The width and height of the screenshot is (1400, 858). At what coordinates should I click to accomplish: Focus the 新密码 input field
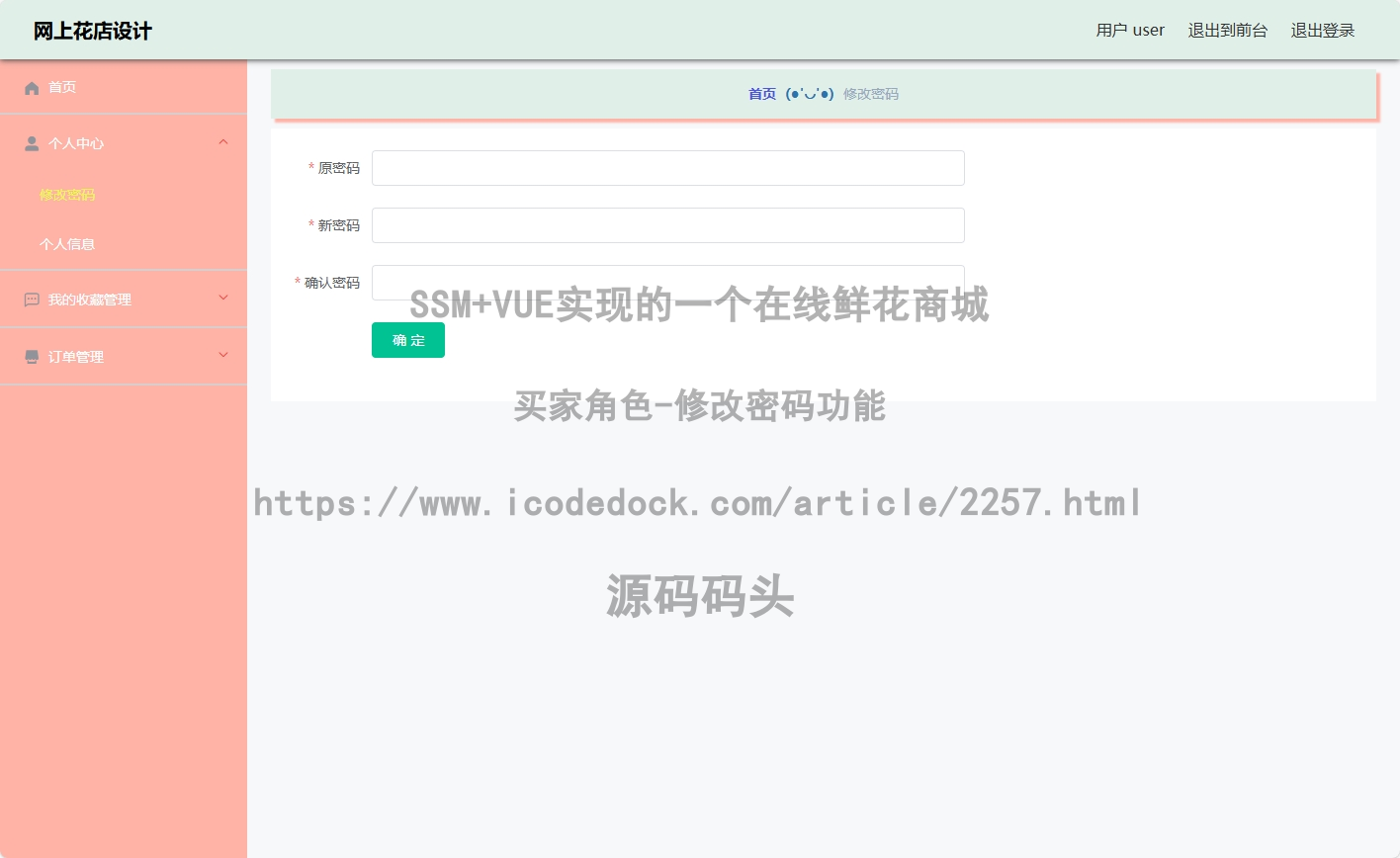[668, 225]
